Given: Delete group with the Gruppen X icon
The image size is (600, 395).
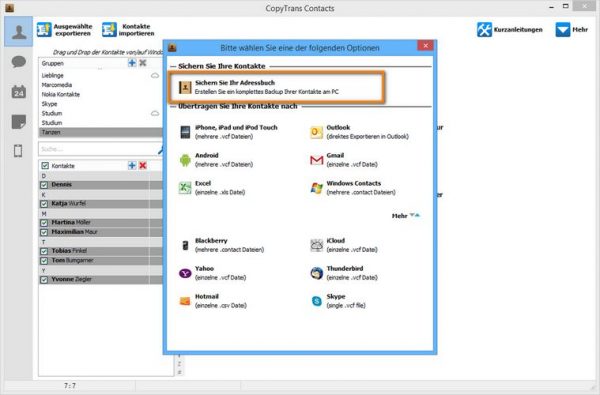Looking at the screenshot, I should pyautogui.click(x=143, y=63).
